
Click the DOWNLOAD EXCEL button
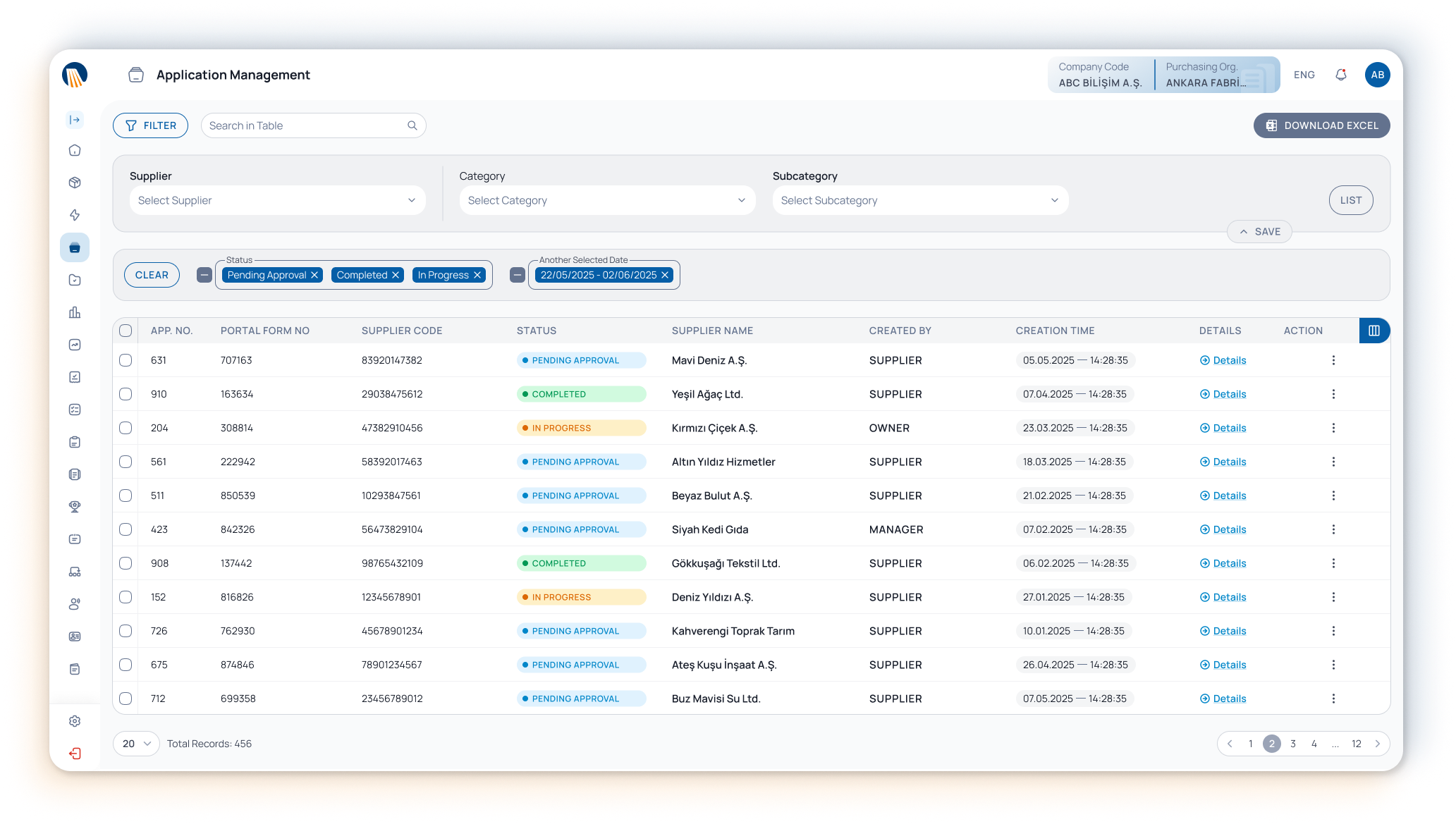1321,125
